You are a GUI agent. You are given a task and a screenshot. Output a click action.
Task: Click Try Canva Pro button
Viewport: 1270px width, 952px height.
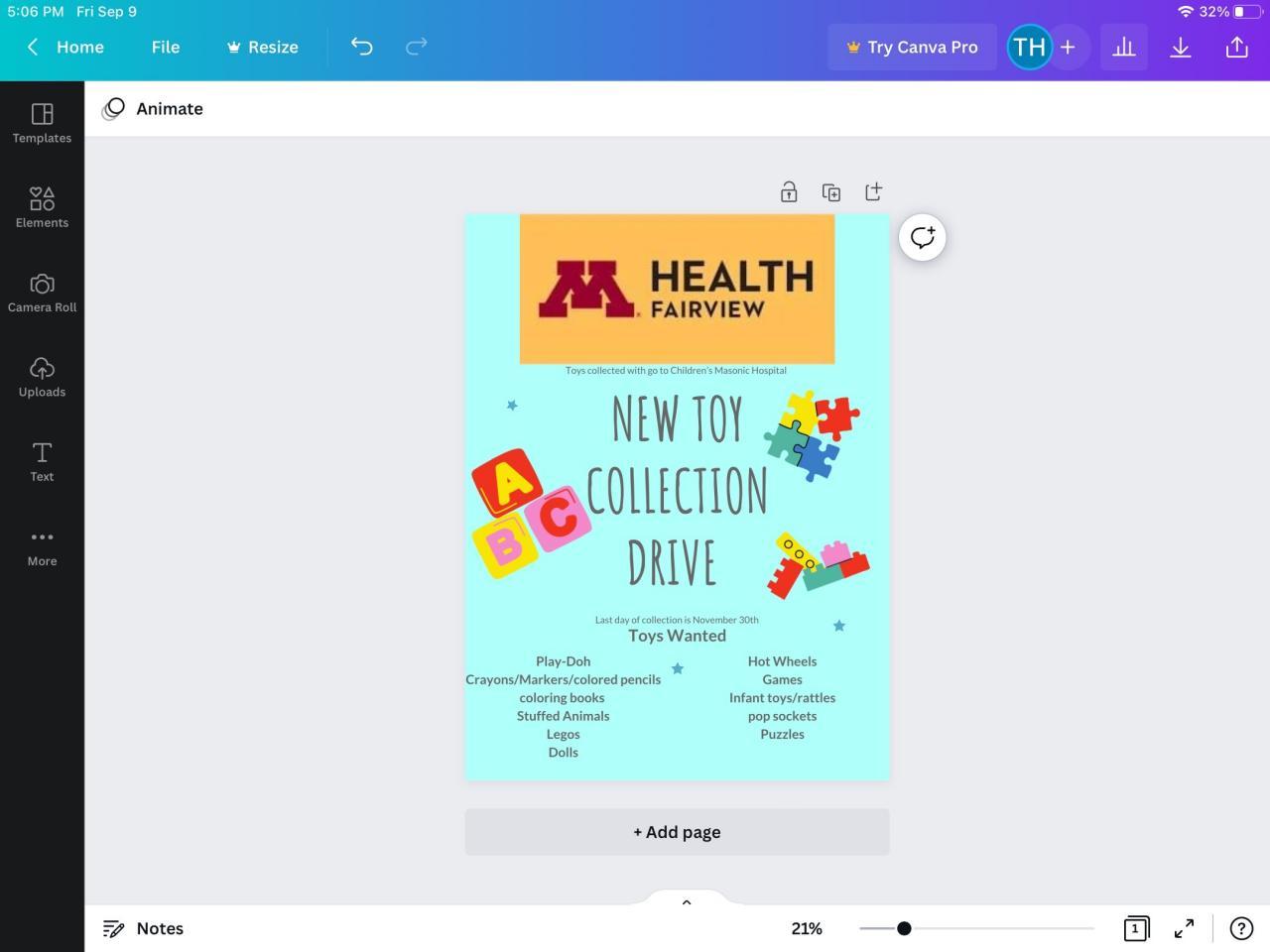tap(912, 47)
